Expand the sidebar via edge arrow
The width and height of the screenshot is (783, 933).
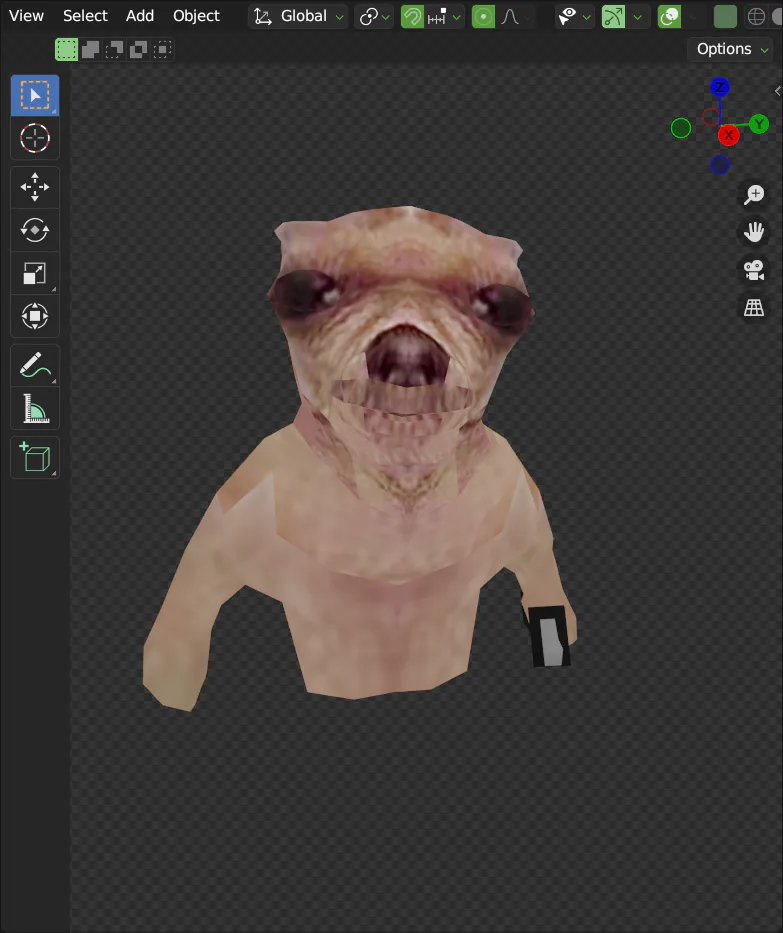click(777, 91)
